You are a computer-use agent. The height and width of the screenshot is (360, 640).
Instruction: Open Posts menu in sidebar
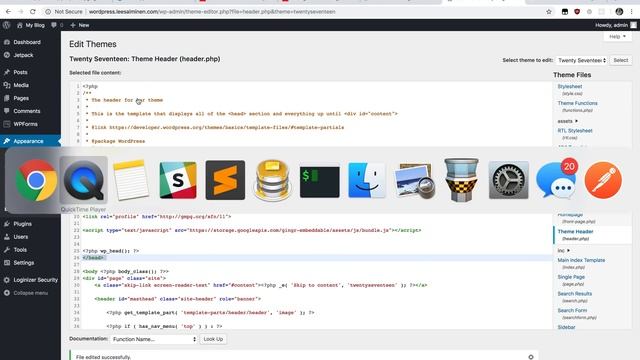click(20, 72)
